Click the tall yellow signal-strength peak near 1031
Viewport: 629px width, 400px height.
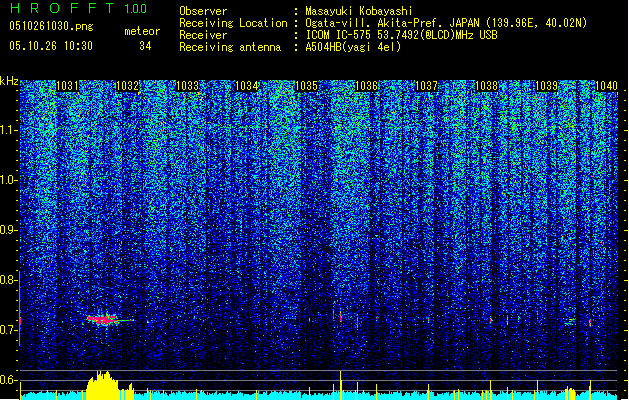pos(102,385)
